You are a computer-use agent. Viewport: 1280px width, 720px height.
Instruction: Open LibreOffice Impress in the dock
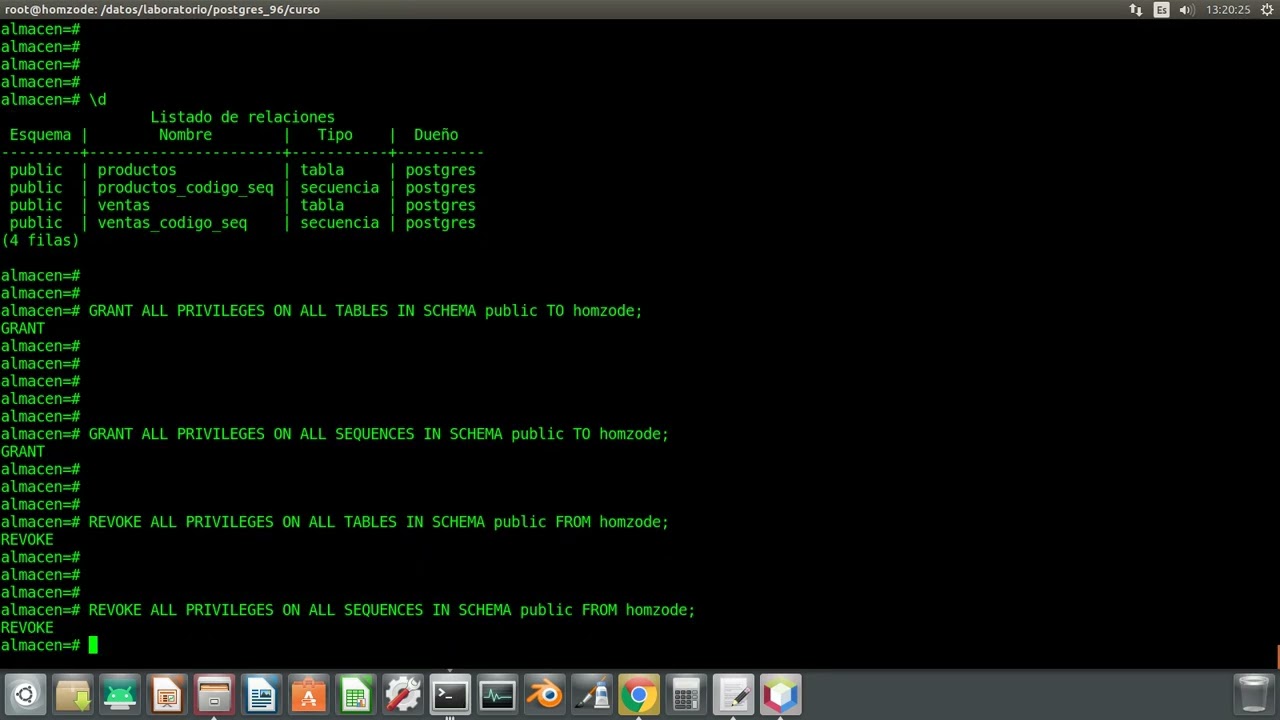167,695
